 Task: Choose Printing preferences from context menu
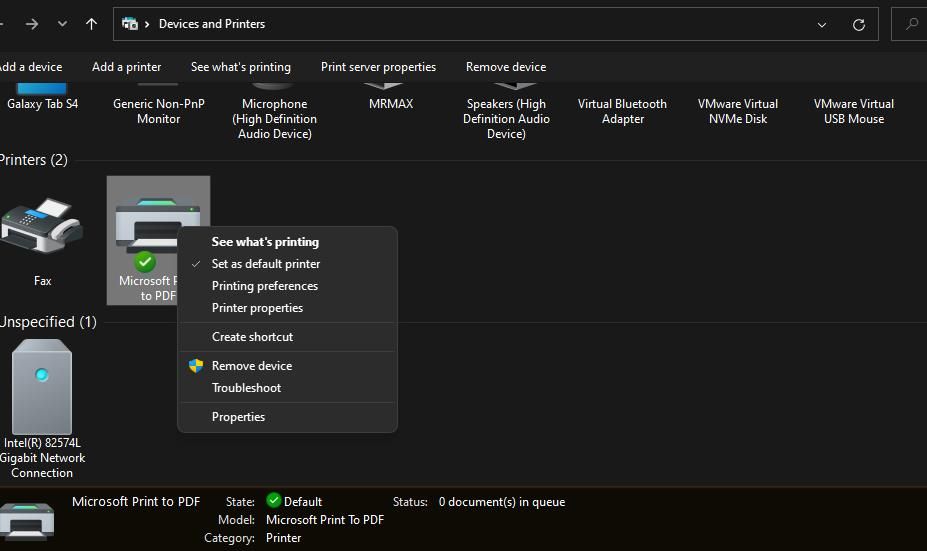click(x=265, y=286)
